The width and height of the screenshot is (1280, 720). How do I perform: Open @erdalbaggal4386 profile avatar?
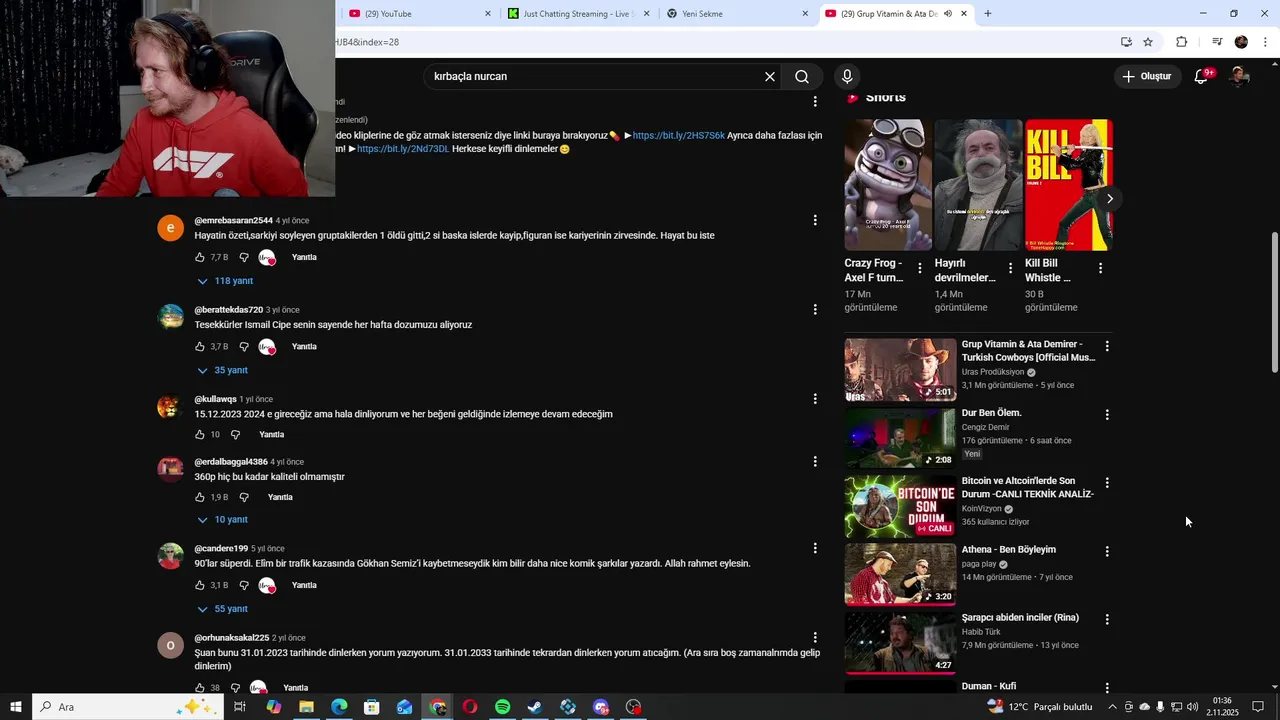click(x=171, y=467)
